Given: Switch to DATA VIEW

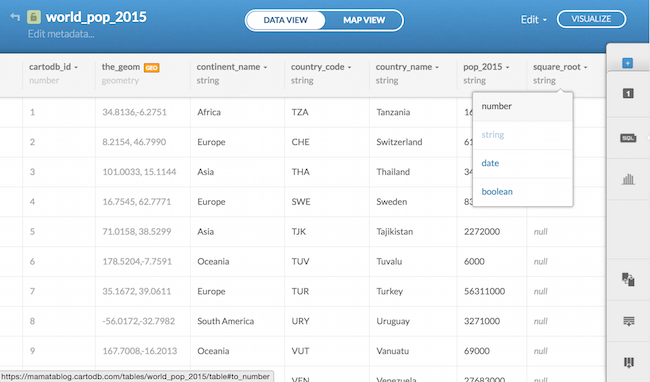Looking at the screenshot, I should point(286,20).
